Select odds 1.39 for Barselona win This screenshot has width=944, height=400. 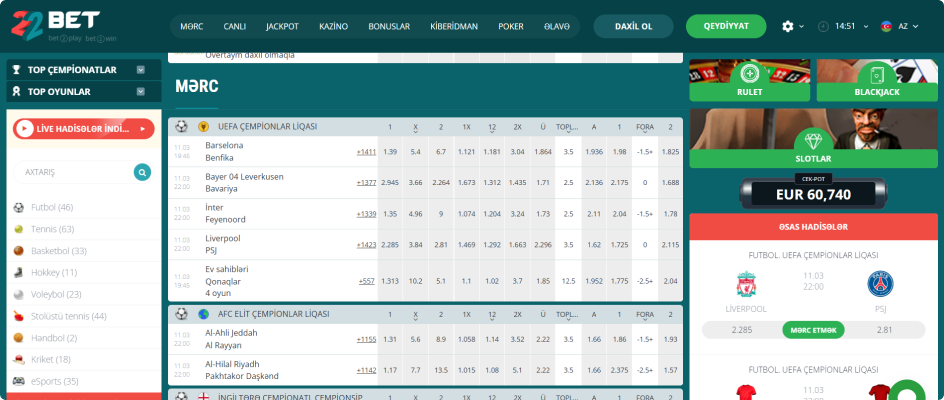click(x=390, y=152)
